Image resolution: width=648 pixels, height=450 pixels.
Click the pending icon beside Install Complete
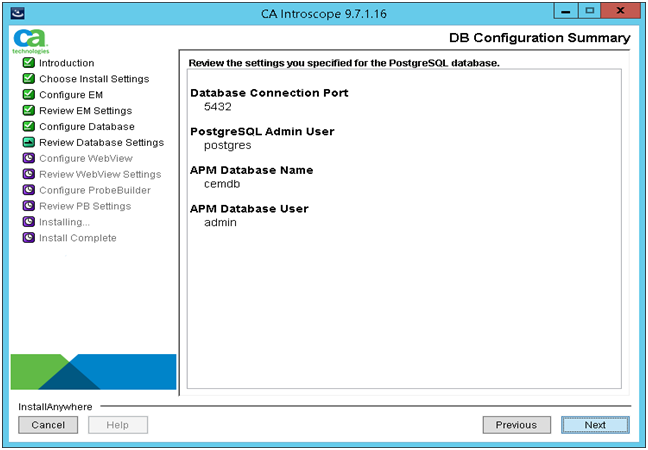[29, 238]
